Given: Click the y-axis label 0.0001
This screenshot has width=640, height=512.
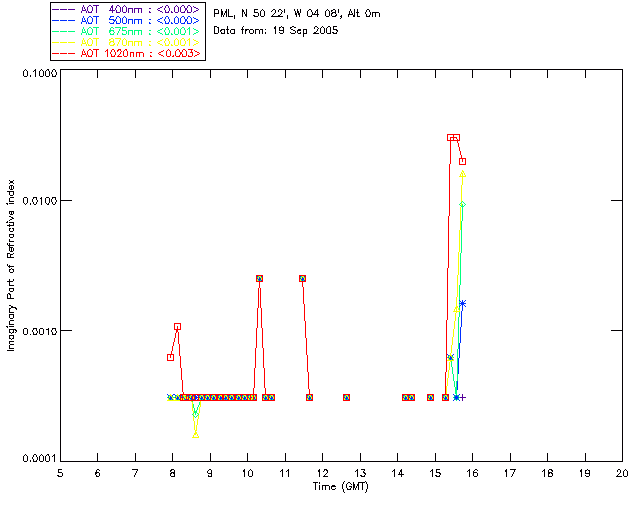Looking at the screenshot, I should click(39, 459).
